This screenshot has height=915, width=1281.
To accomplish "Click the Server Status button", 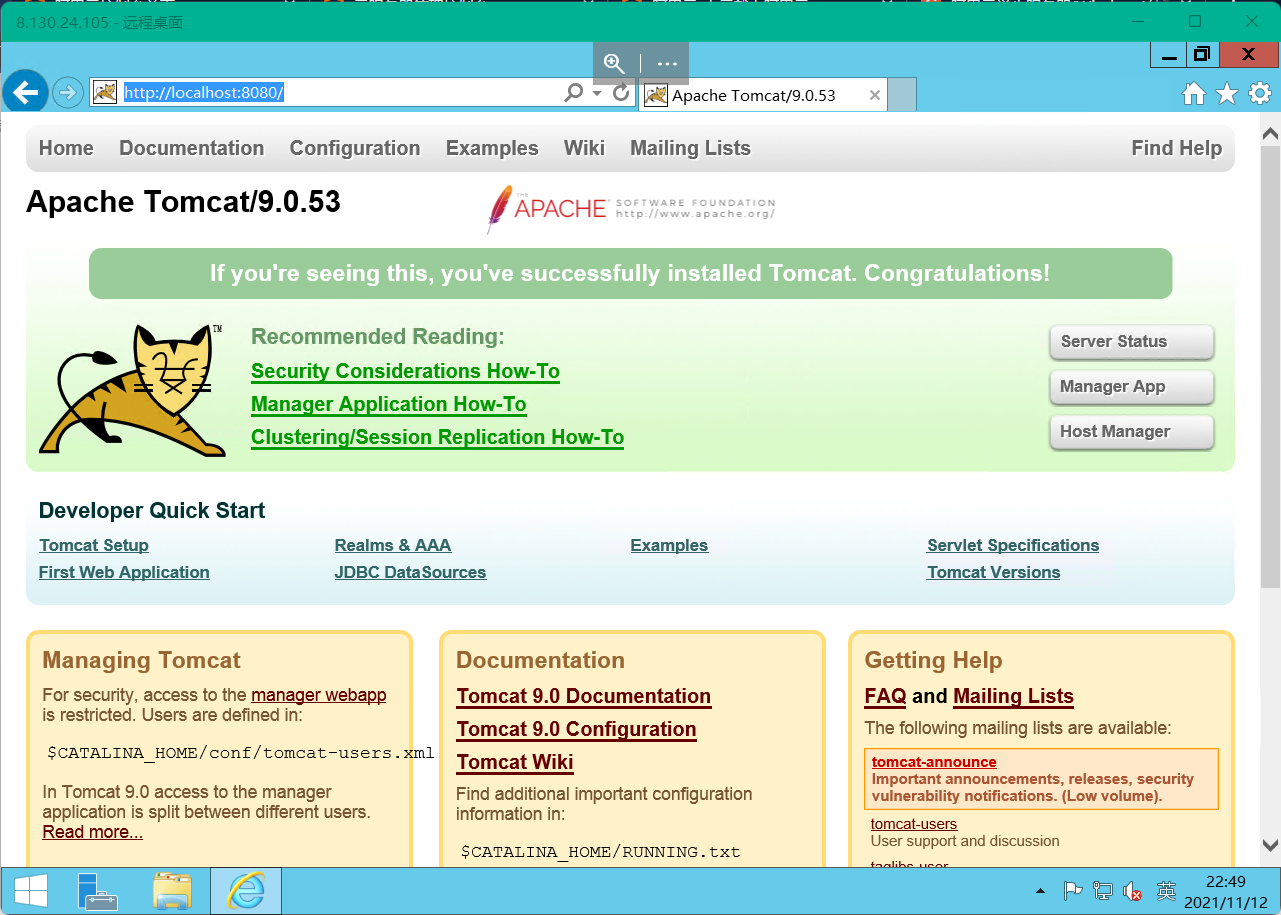I will (x=1132, y=342).
